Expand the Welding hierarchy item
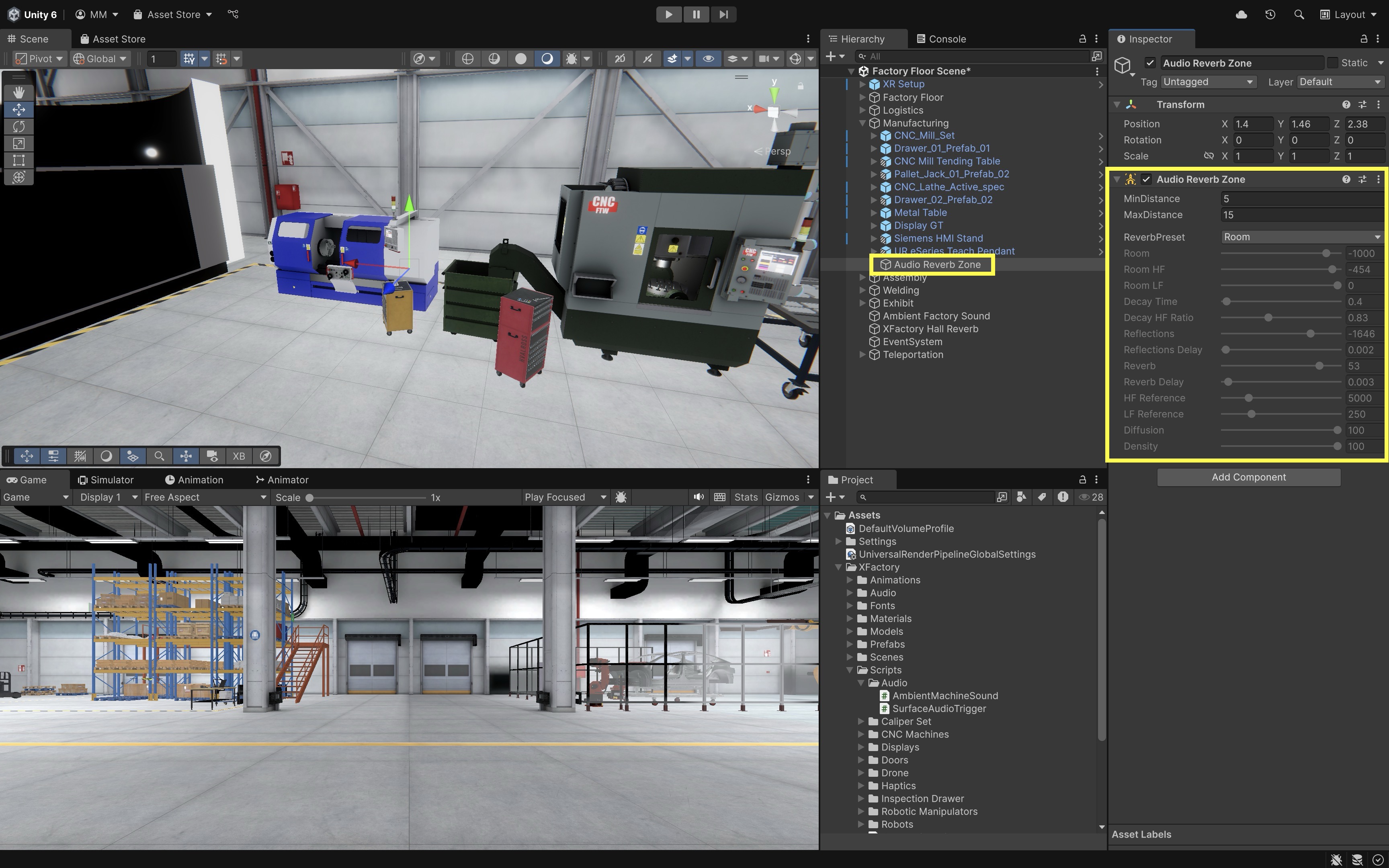Image resolution: width=1389 pixels, height=868 pixels. pos(862,291)
